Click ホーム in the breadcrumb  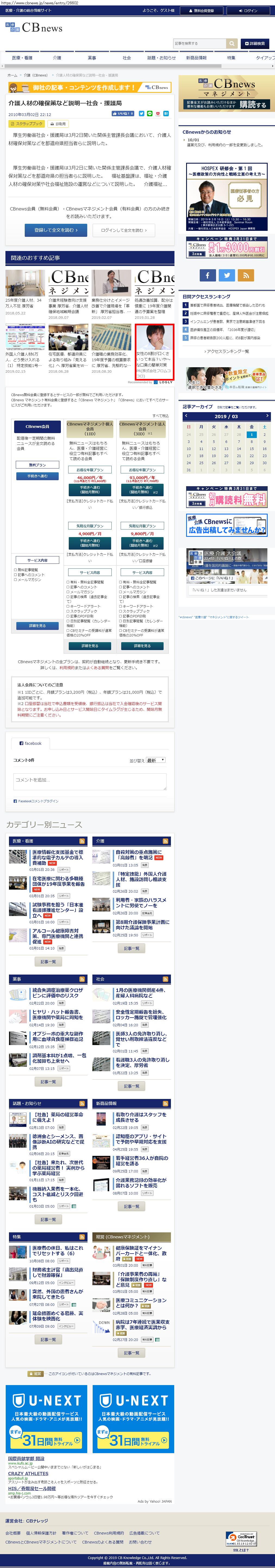12,75
